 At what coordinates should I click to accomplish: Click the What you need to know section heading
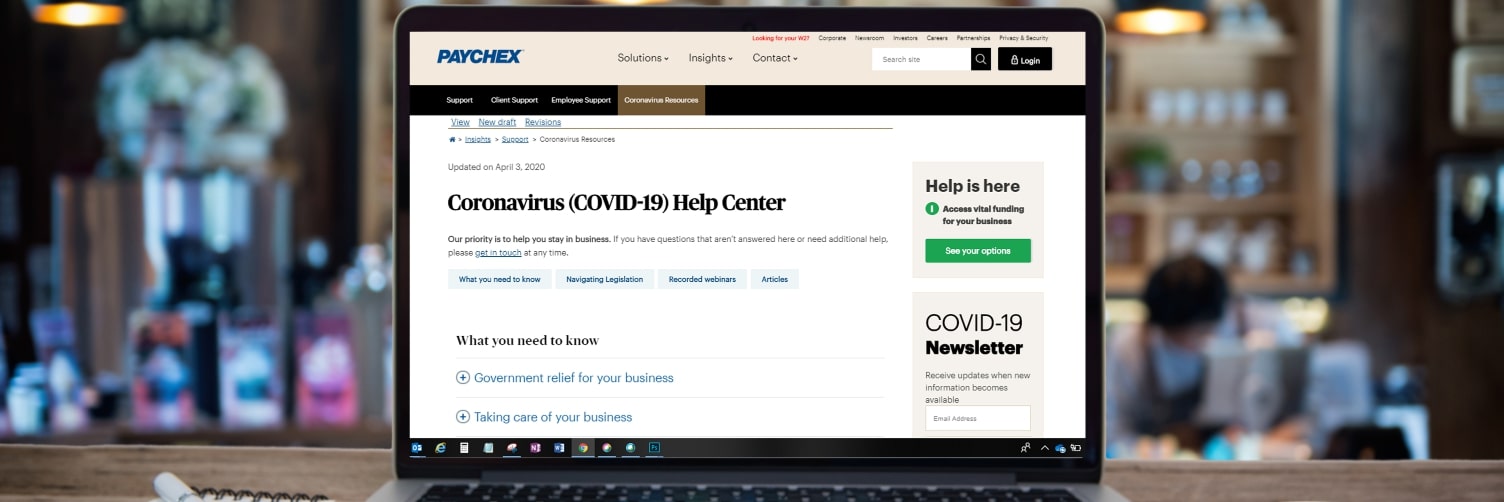[x=527, y=341]
